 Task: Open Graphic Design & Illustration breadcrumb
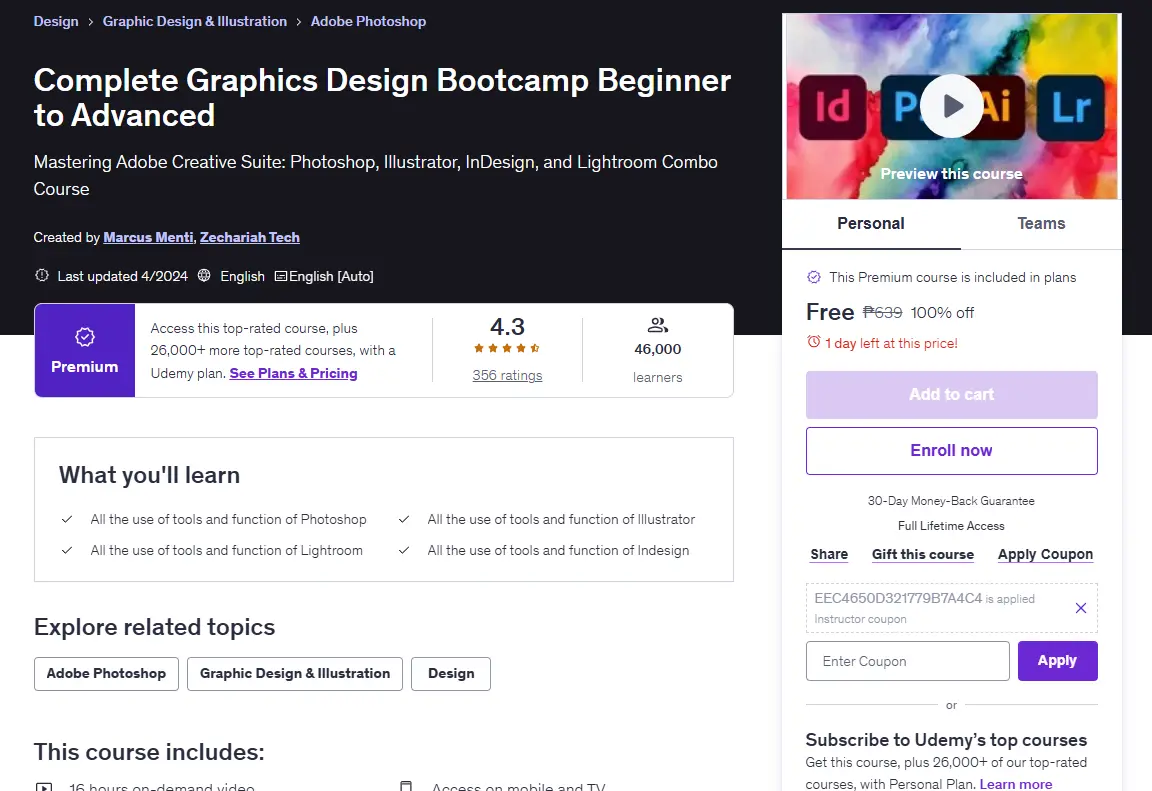click(195, 21)
